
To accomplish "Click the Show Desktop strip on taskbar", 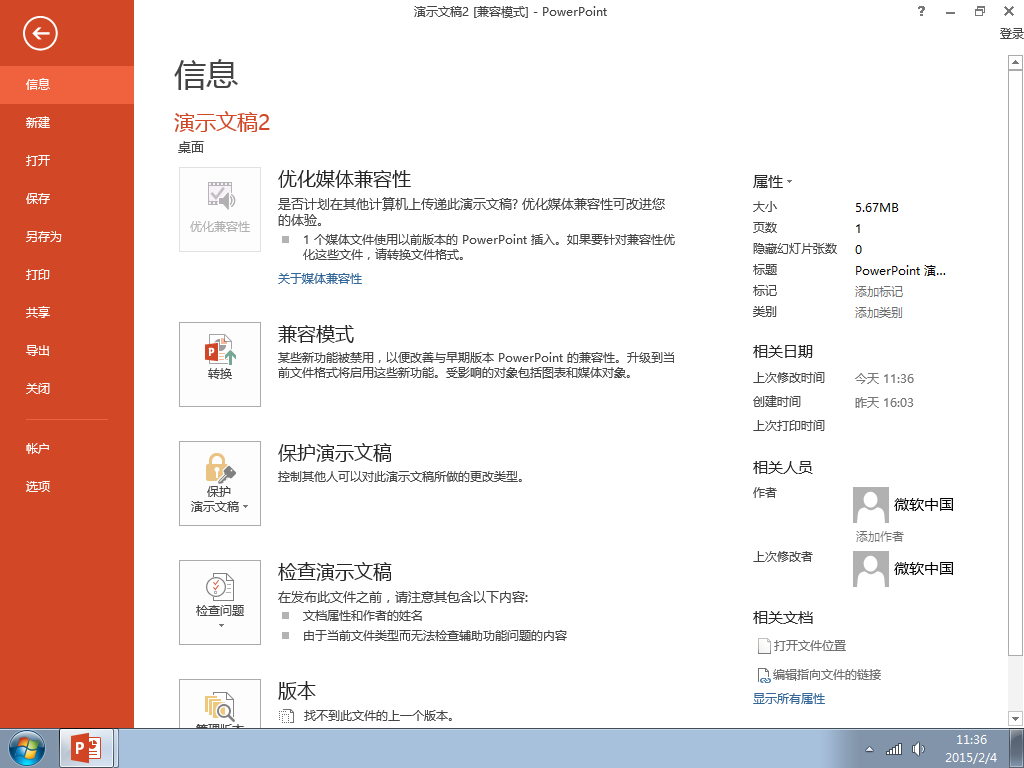I will click(1017, 748).
